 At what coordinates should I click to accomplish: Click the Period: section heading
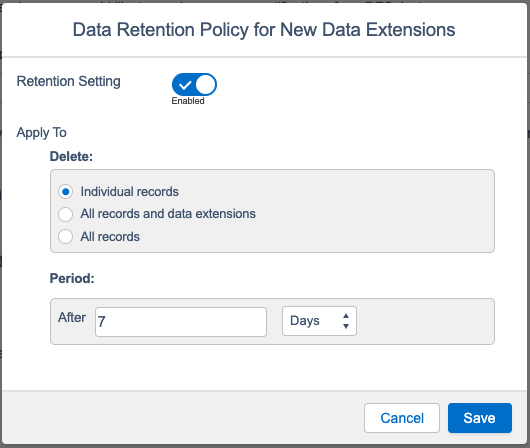pyautogui.click(x=72, y=278)
